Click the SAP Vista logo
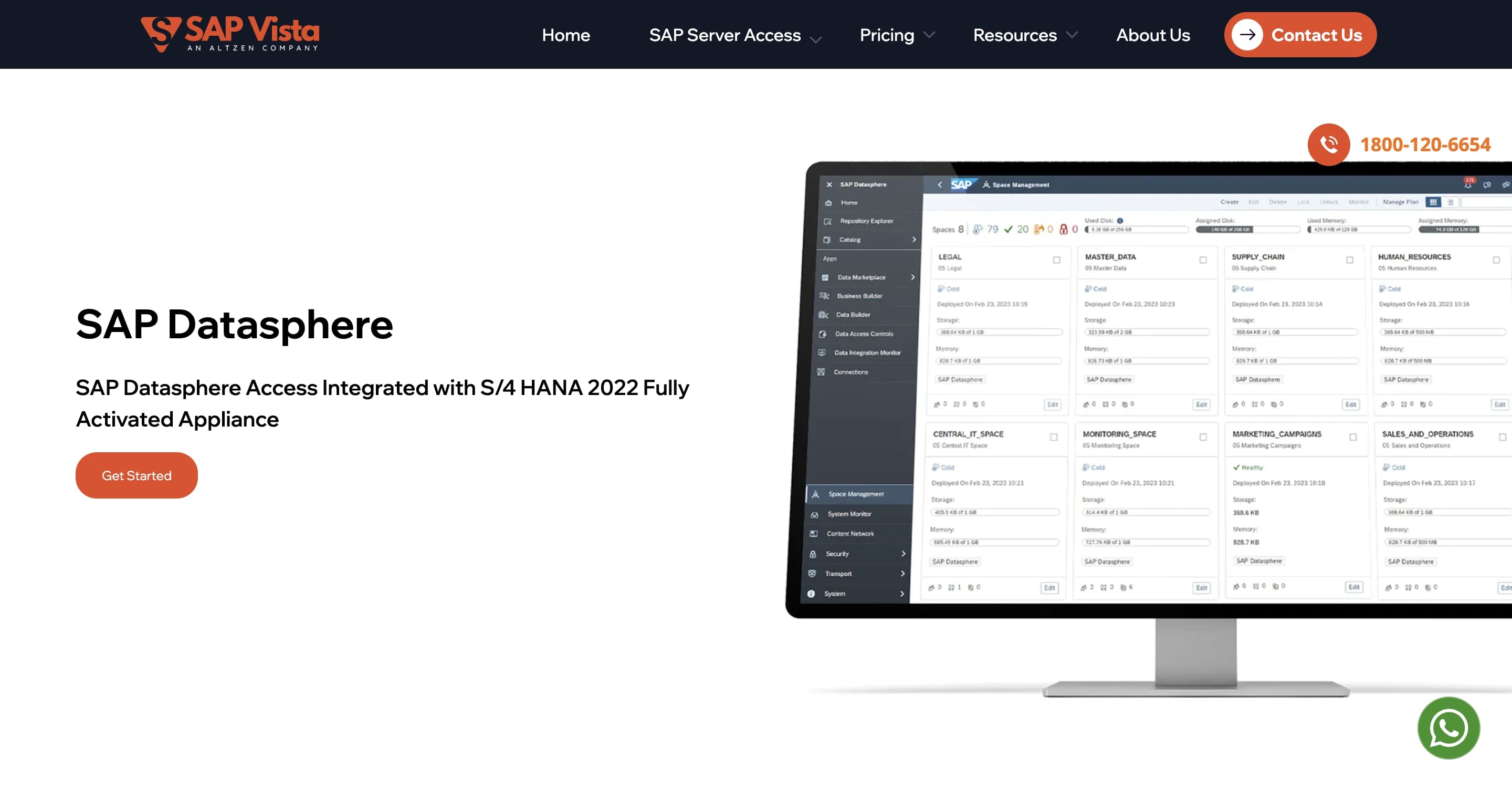The height and width of the screenshot is (789, 1512). click(x=229, y=34)
